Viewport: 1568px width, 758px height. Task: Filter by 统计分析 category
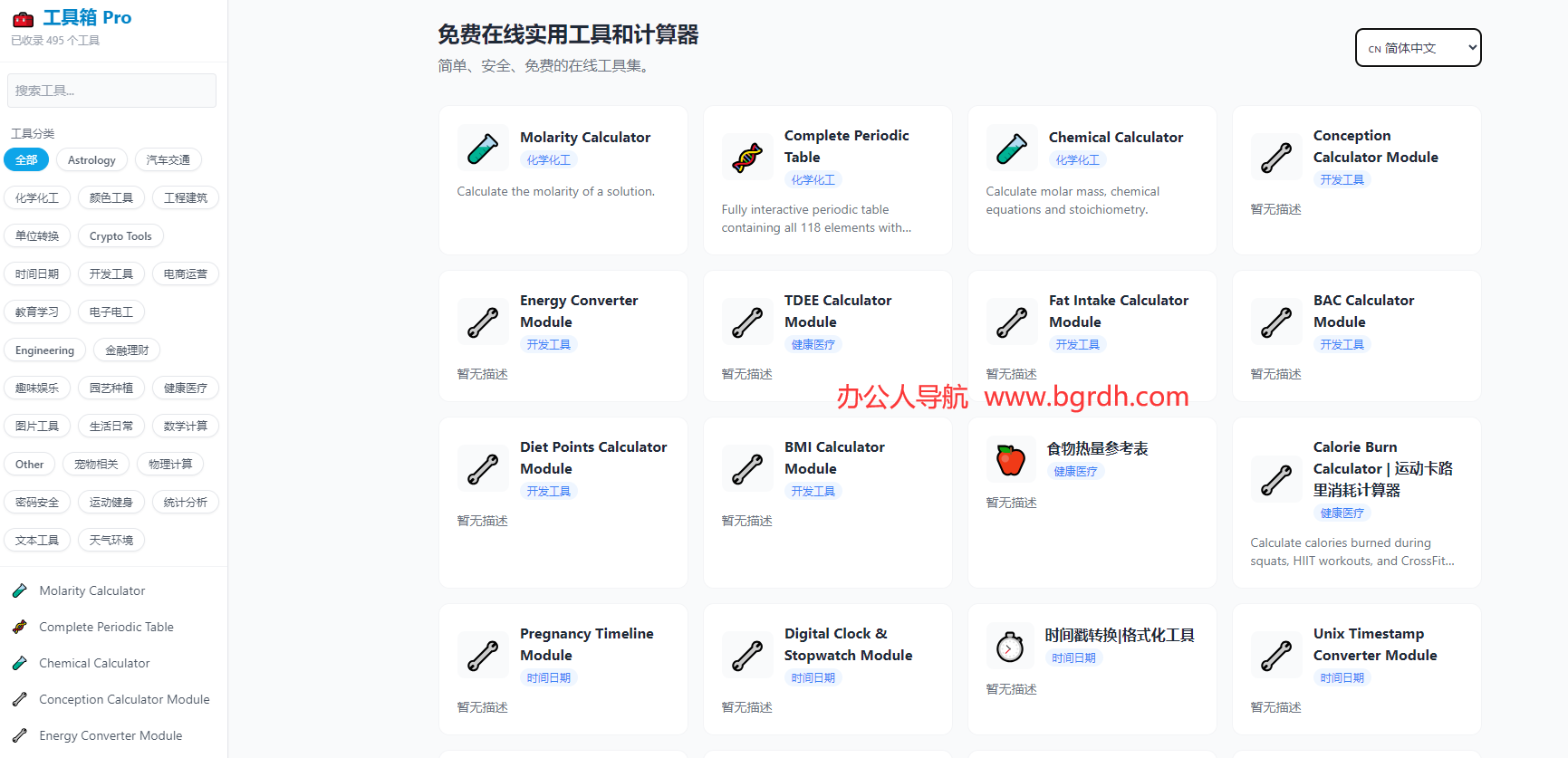click(x=186, y=503)
